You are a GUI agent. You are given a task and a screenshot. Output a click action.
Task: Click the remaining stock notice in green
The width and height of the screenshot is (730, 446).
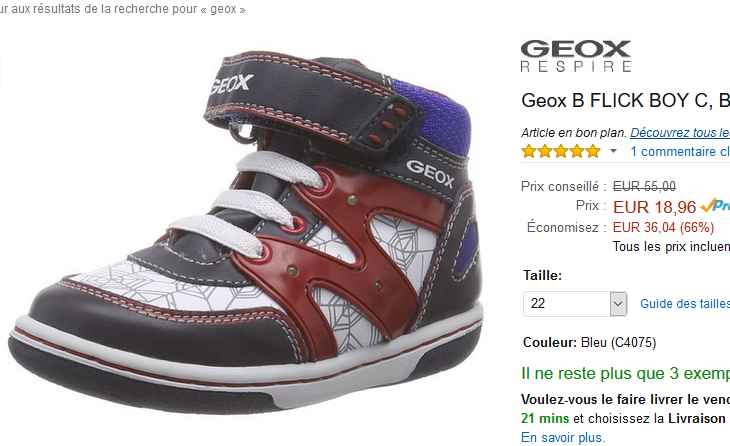[x=625, y=374]
